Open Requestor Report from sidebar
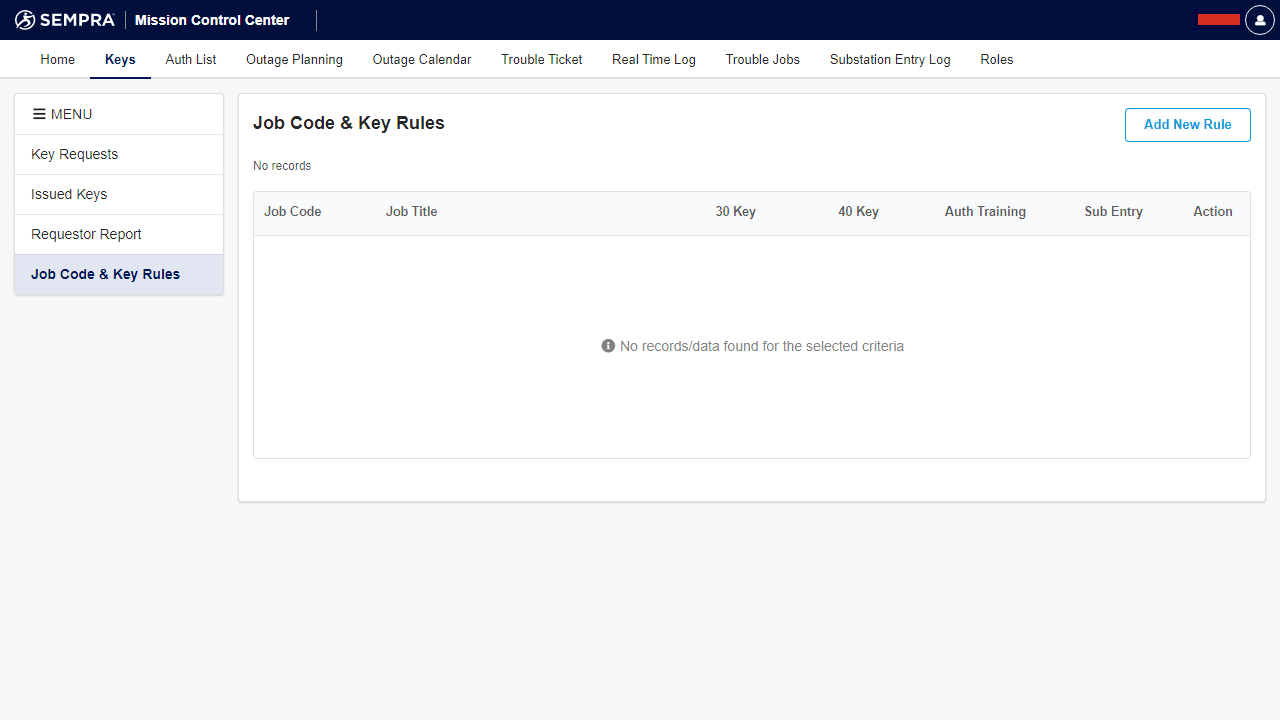1280x720 pixels. click(x=86, y=234)
